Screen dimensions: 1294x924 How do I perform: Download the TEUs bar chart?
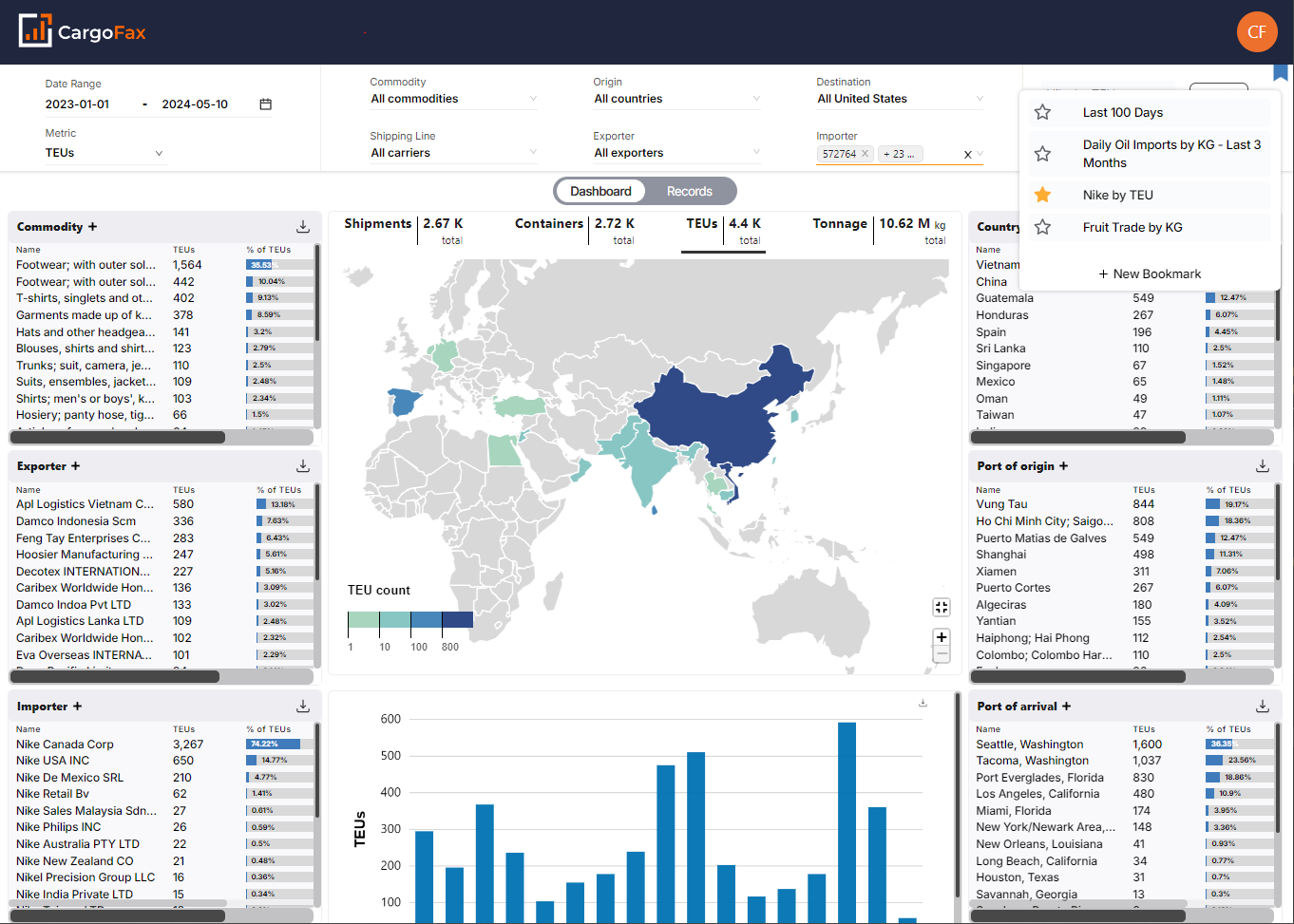[923, 702]
